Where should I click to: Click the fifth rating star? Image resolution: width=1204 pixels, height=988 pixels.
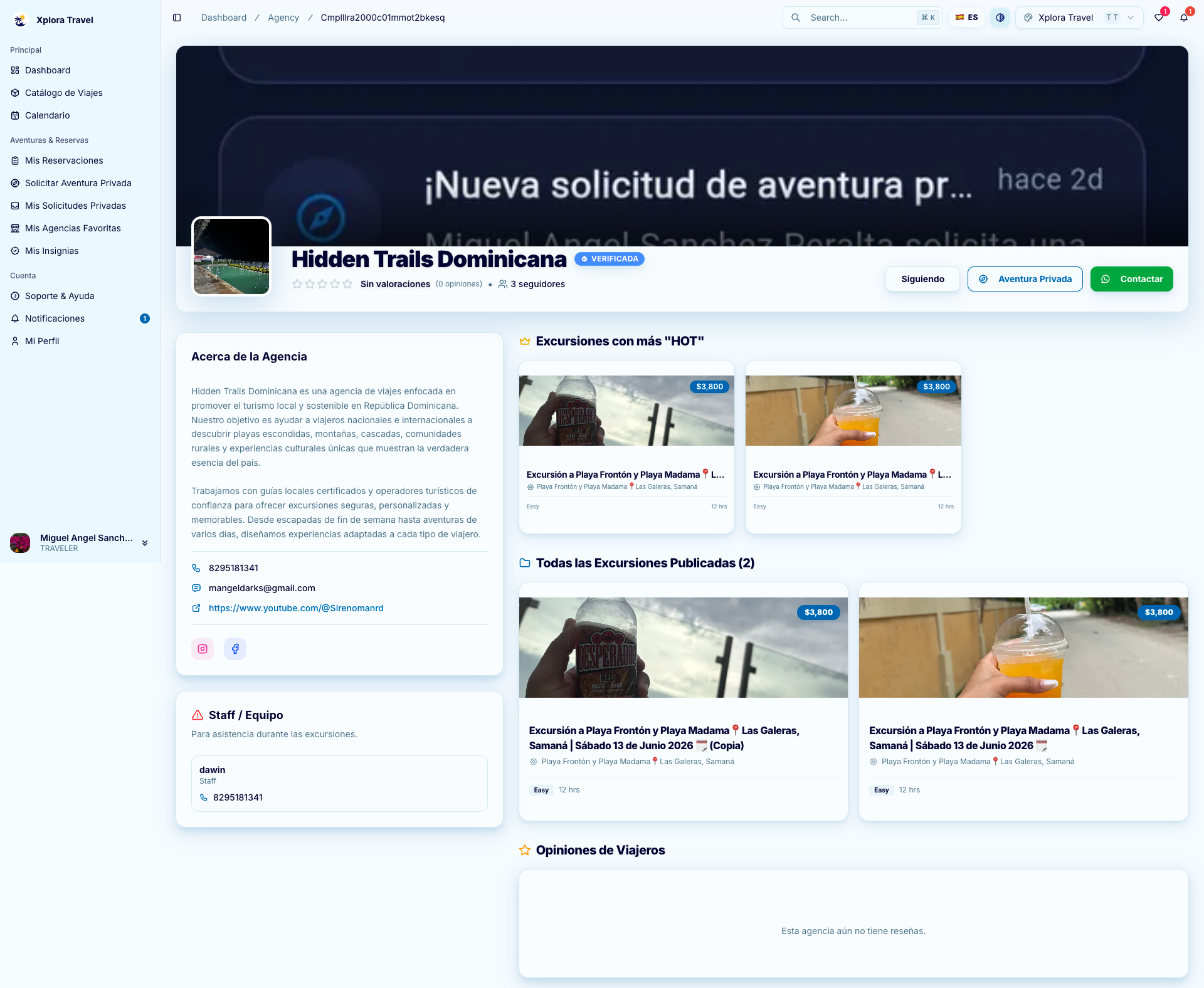pyautogui.click(x=347, y=284)
